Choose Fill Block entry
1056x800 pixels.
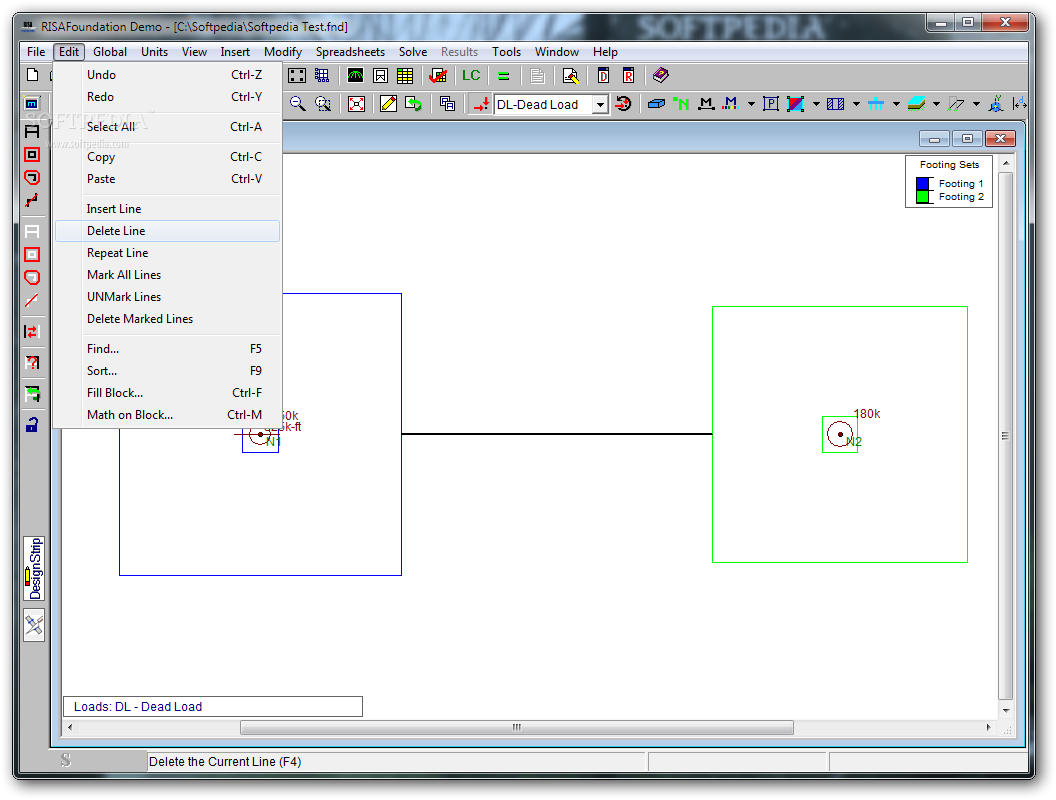point(167,393)
